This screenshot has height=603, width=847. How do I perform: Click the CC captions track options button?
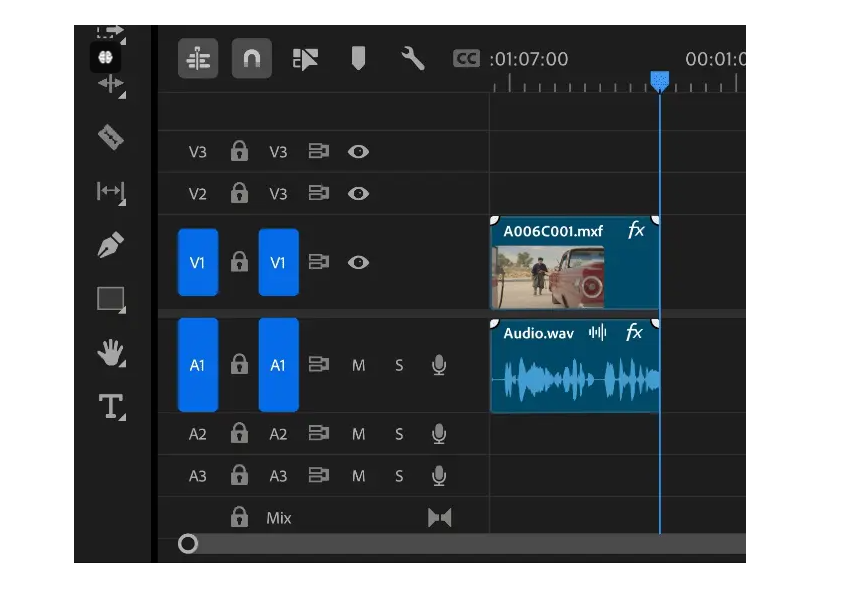click(x=466, y=58)
